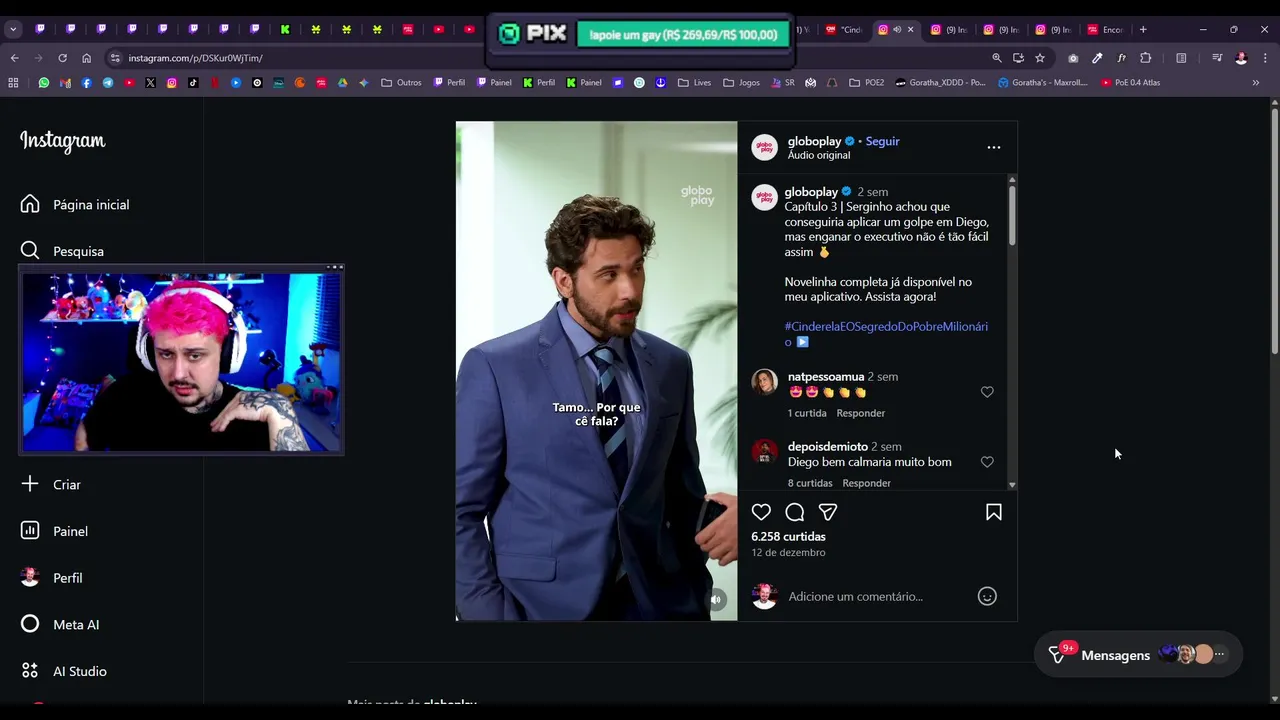
Task: Open comment bubble icon under post
Action: 795,512
